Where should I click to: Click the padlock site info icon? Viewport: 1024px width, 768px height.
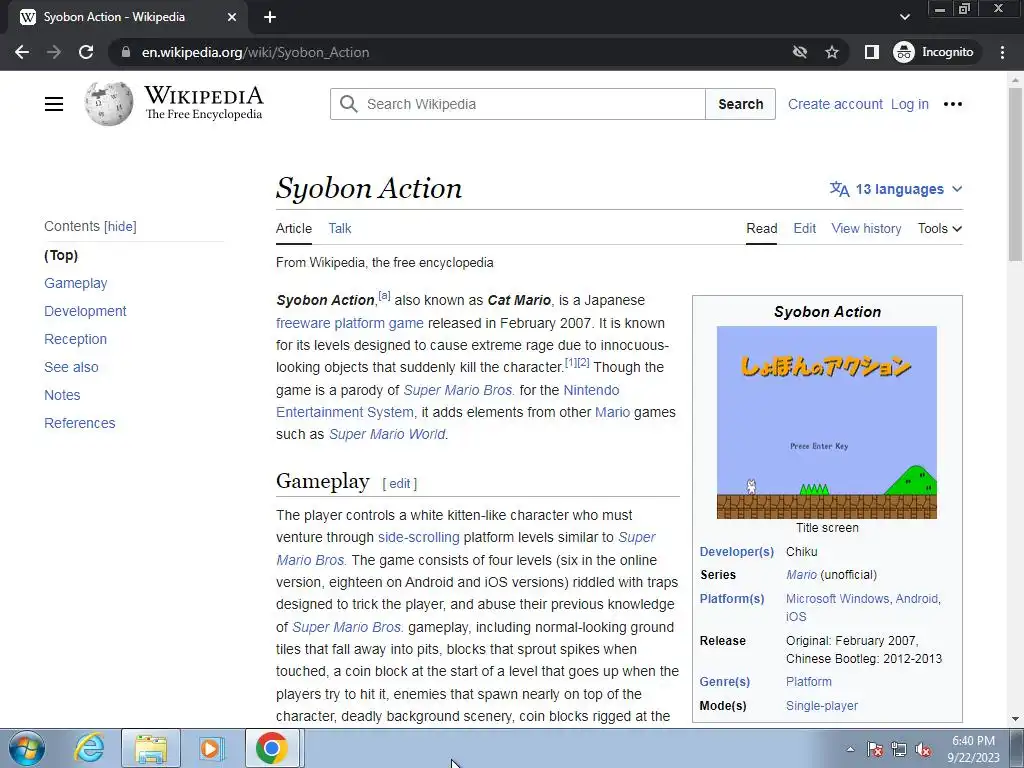(126, 52)
